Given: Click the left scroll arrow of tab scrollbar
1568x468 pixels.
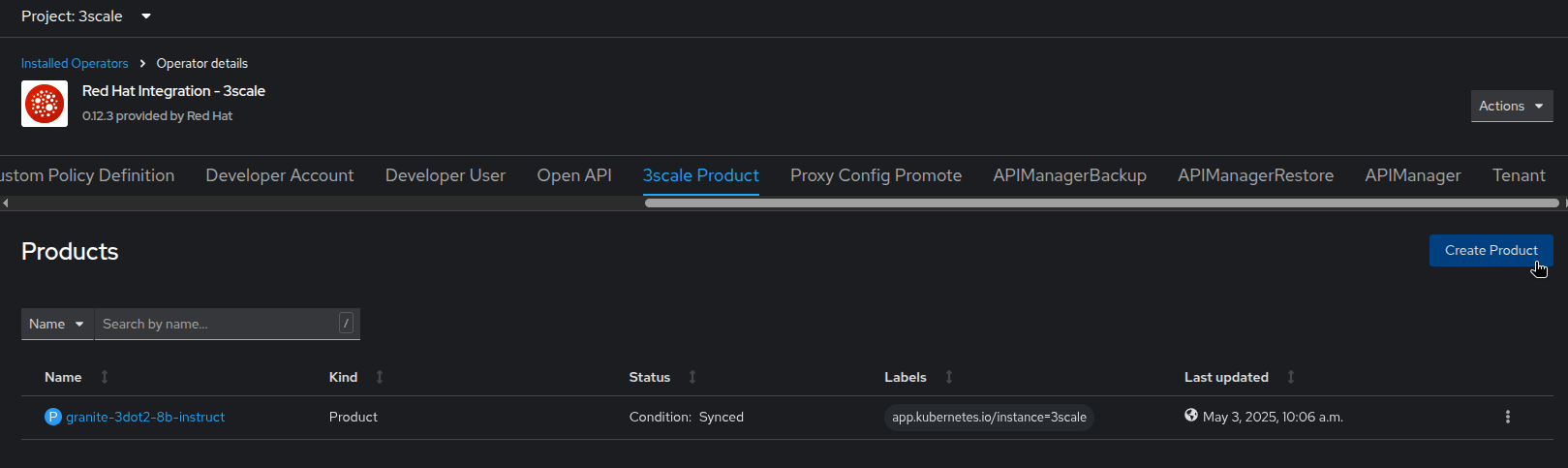Looking at the screenshot, I should coord(5,203).
